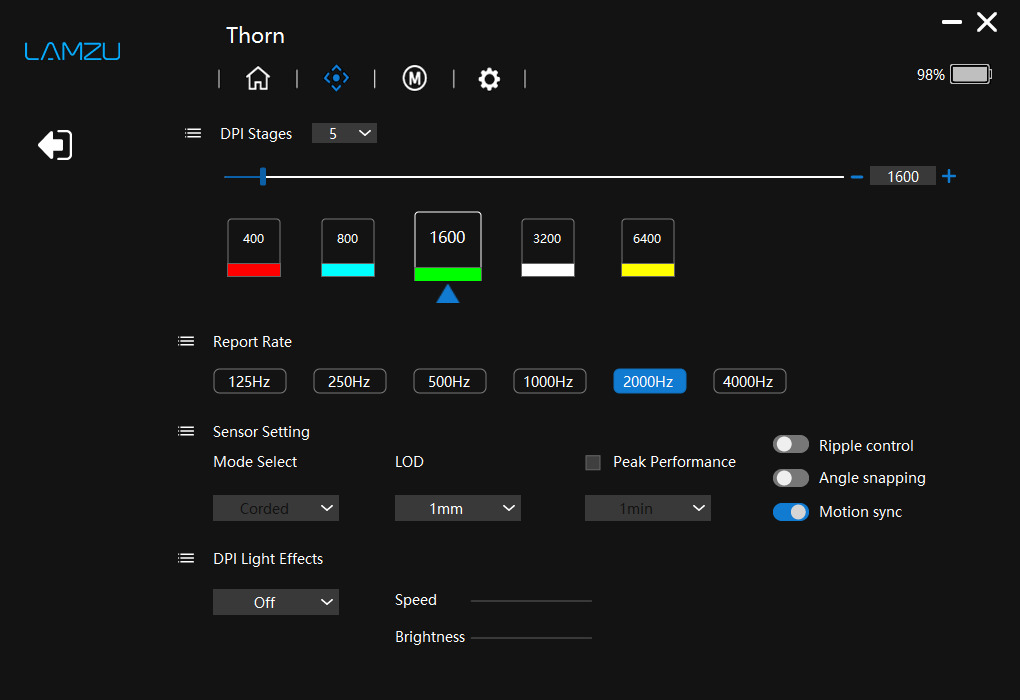Click the LAMZU logo

pyautogui.click(x=72, y=51)
